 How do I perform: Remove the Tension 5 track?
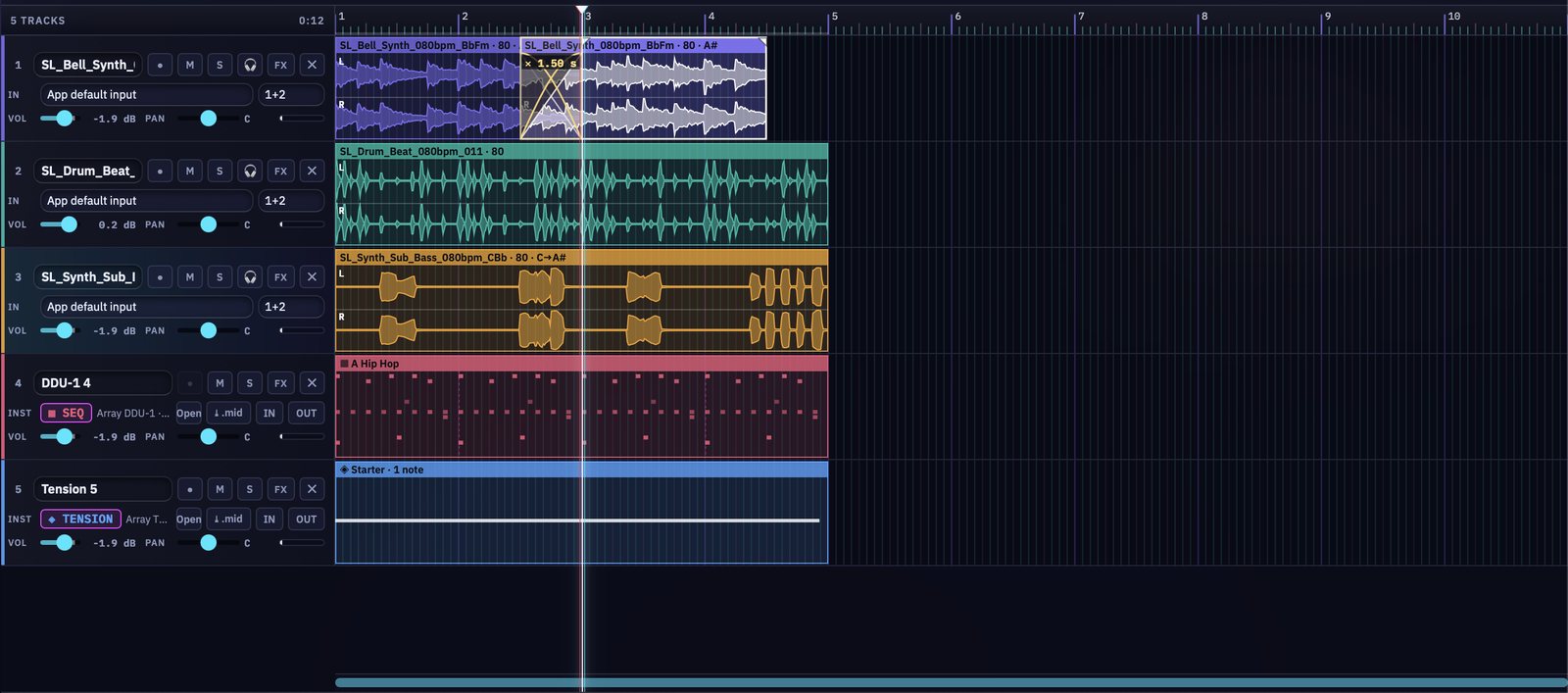coord(312,489)
